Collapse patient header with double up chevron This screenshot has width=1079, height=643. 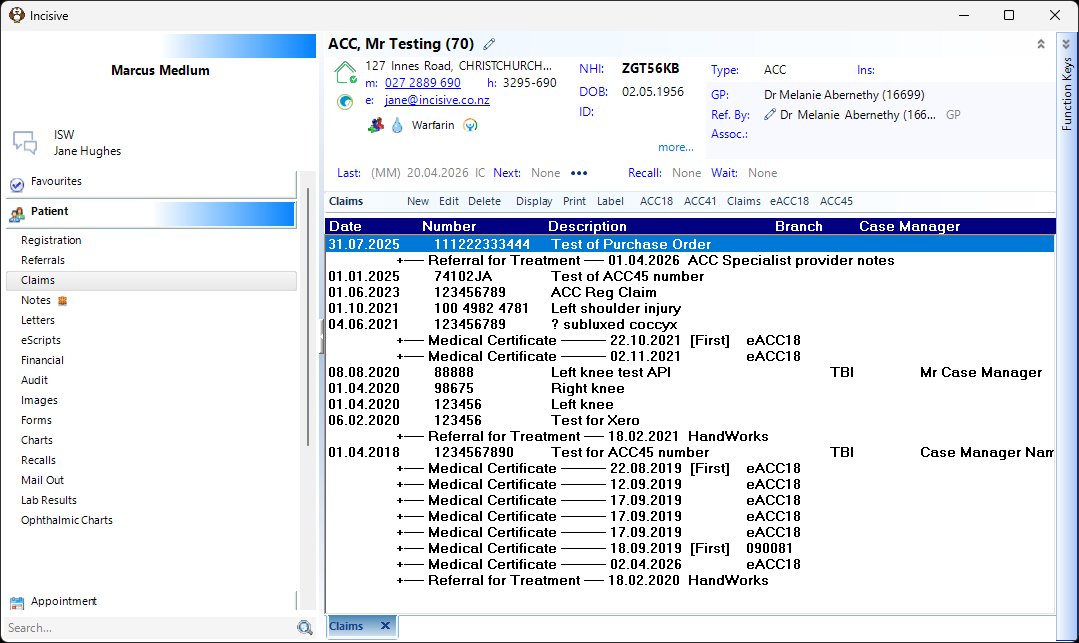(1041, 44)
